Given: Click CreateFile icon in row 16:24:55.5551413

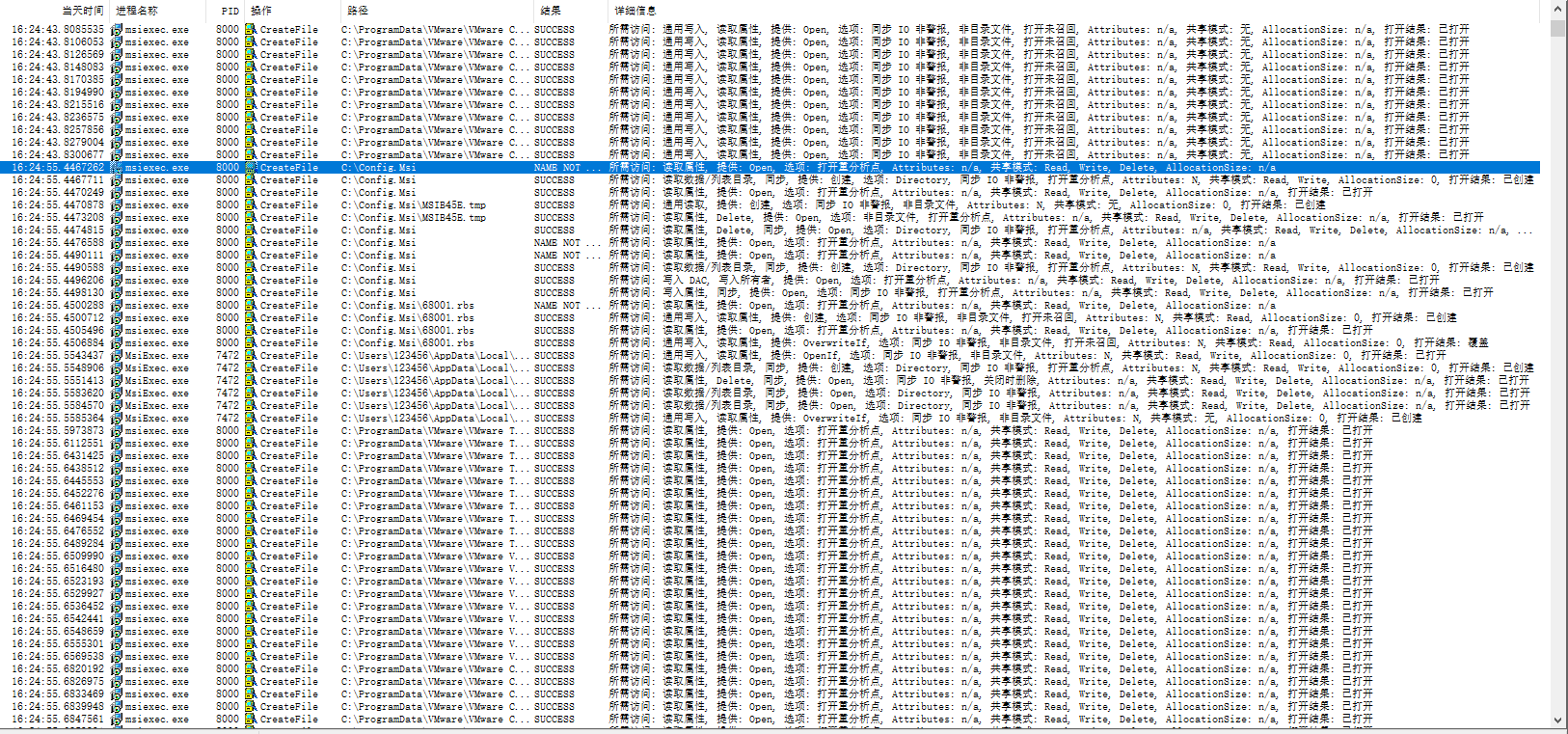Looking at the screenshot, I should (x=251, y=380).
